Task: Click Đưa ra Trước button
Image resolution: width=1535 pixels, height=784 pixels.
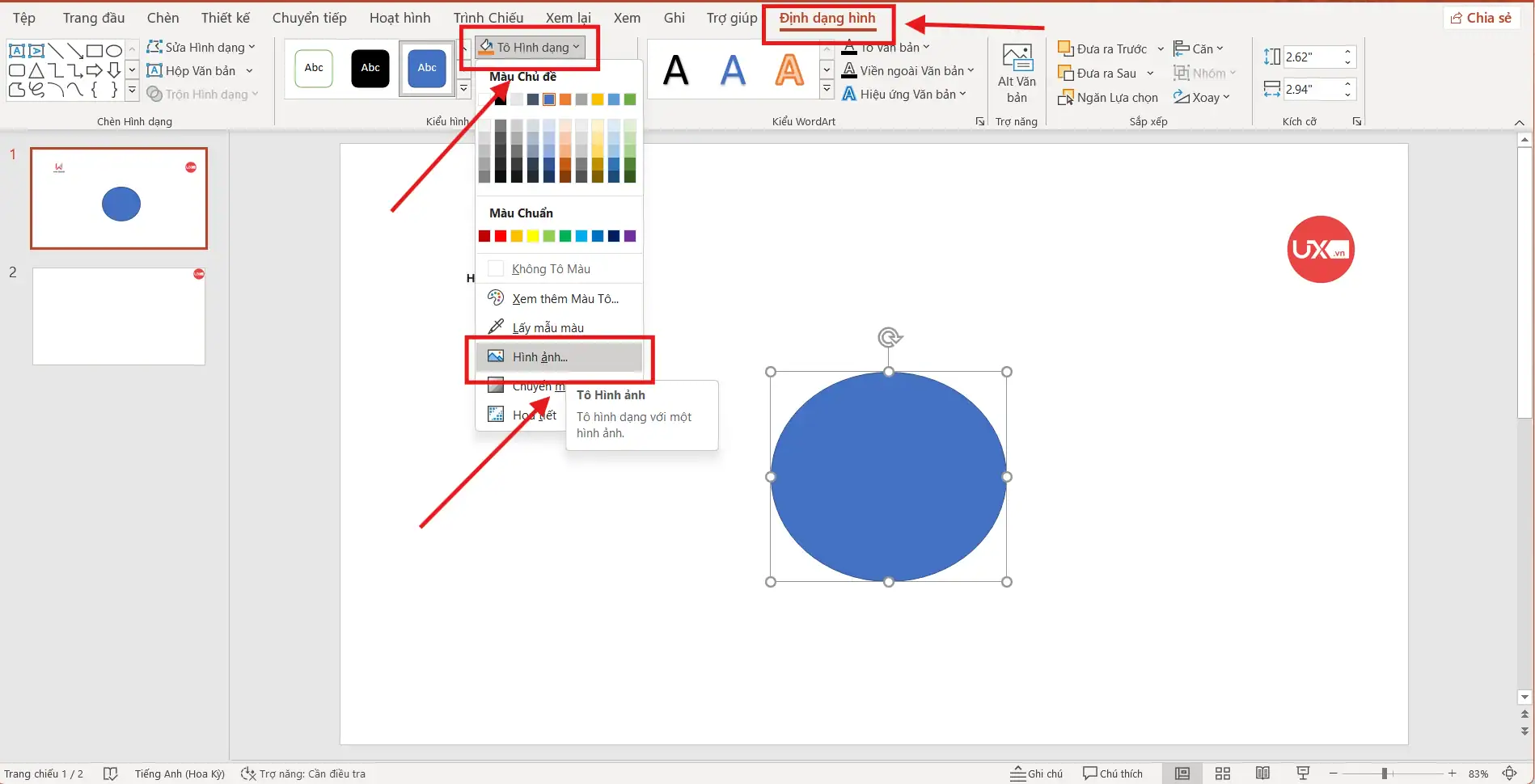Action: (1102, 48)
